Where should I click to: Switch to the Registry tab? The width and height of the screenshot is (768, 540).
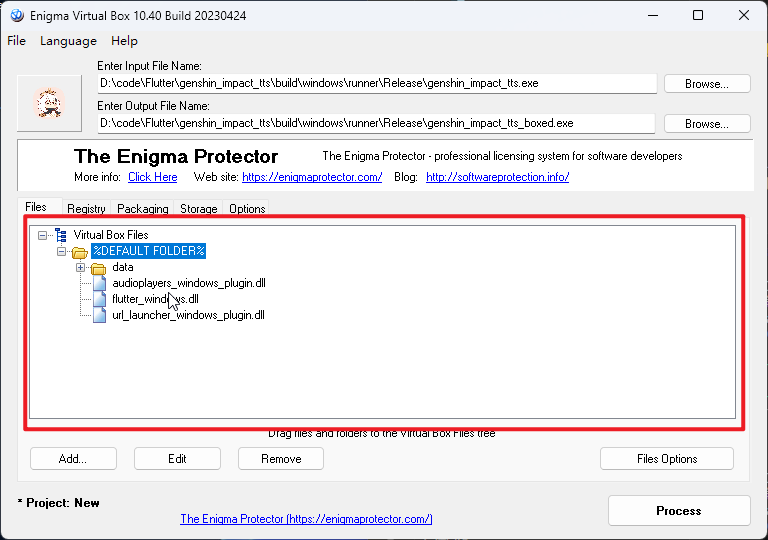point(86,209)
